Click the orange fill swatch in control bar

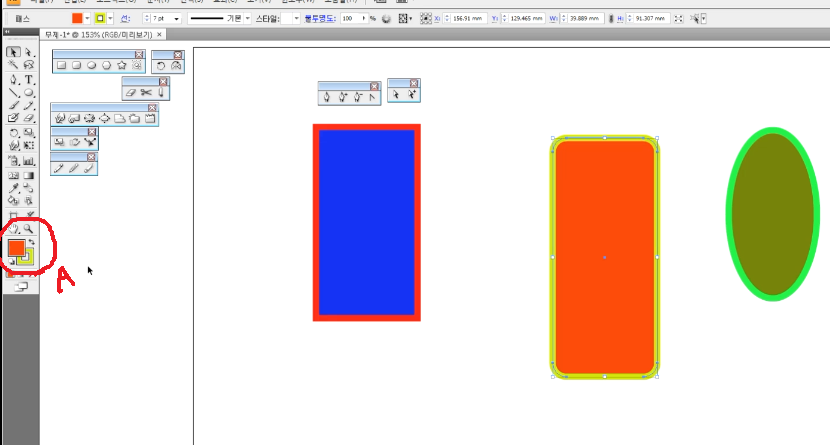point(77,19)
